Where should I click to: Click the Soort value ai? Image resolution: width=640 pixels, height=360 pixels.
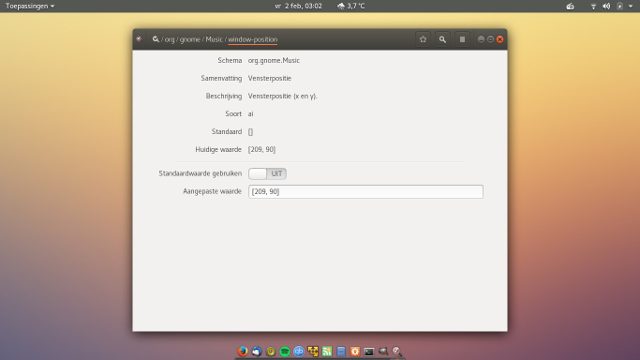point(251,114)
